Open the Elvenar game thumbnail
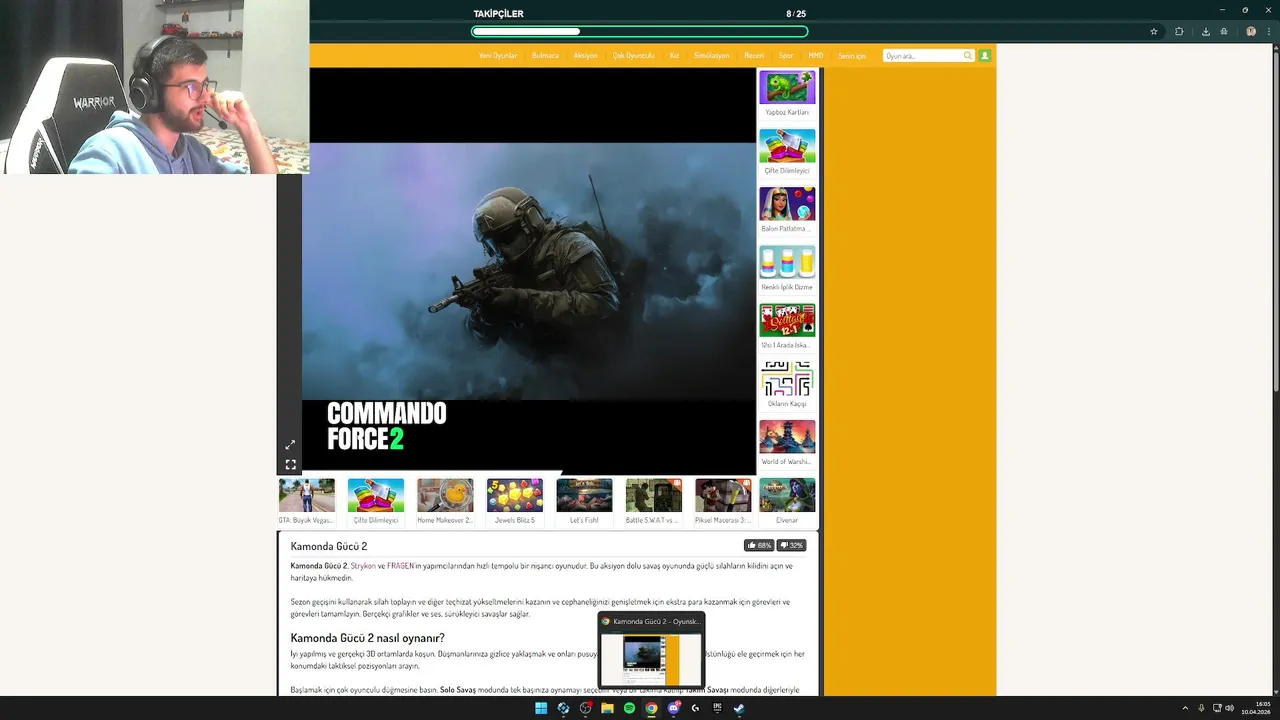 pyautogui.click(x=787, y=496)
